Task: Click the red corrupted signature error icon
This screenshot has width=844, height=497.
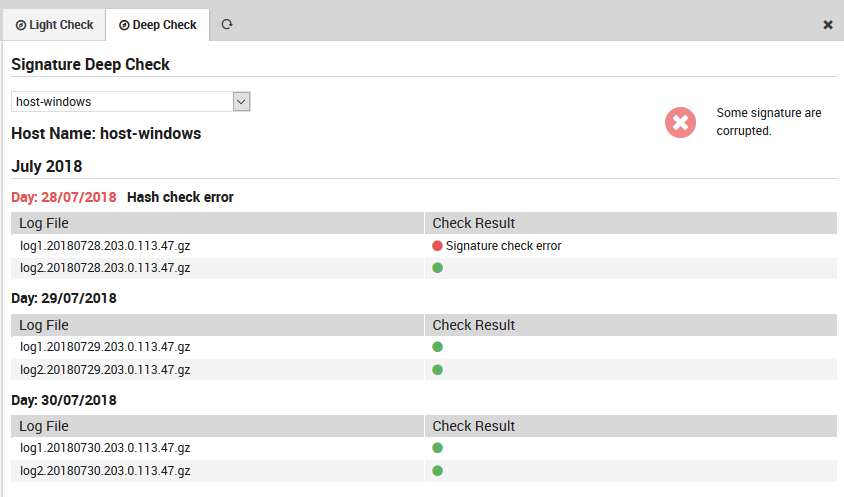Action: (x=680, y=122)
